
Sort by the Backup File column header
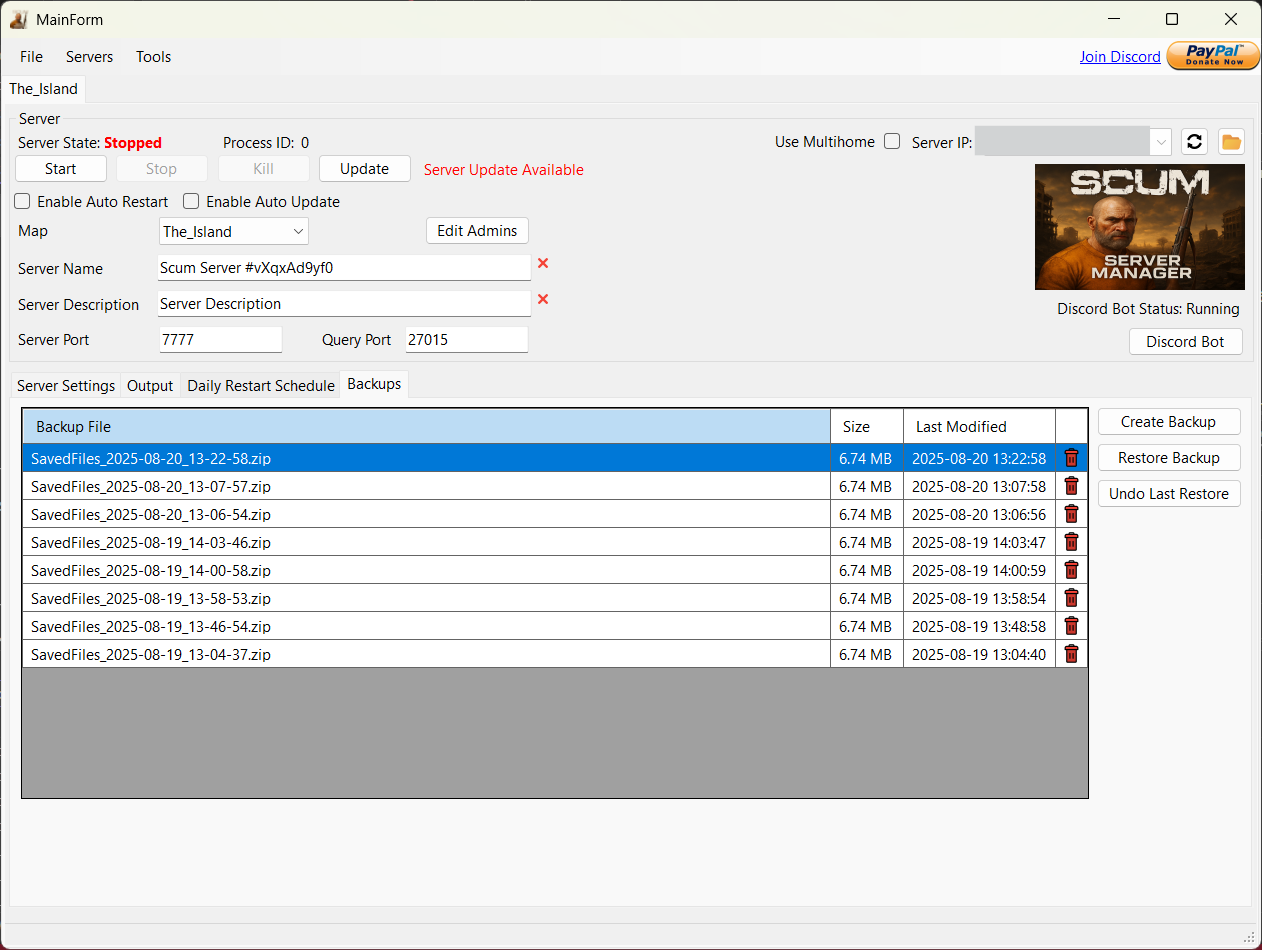click(x=426, y=427)
